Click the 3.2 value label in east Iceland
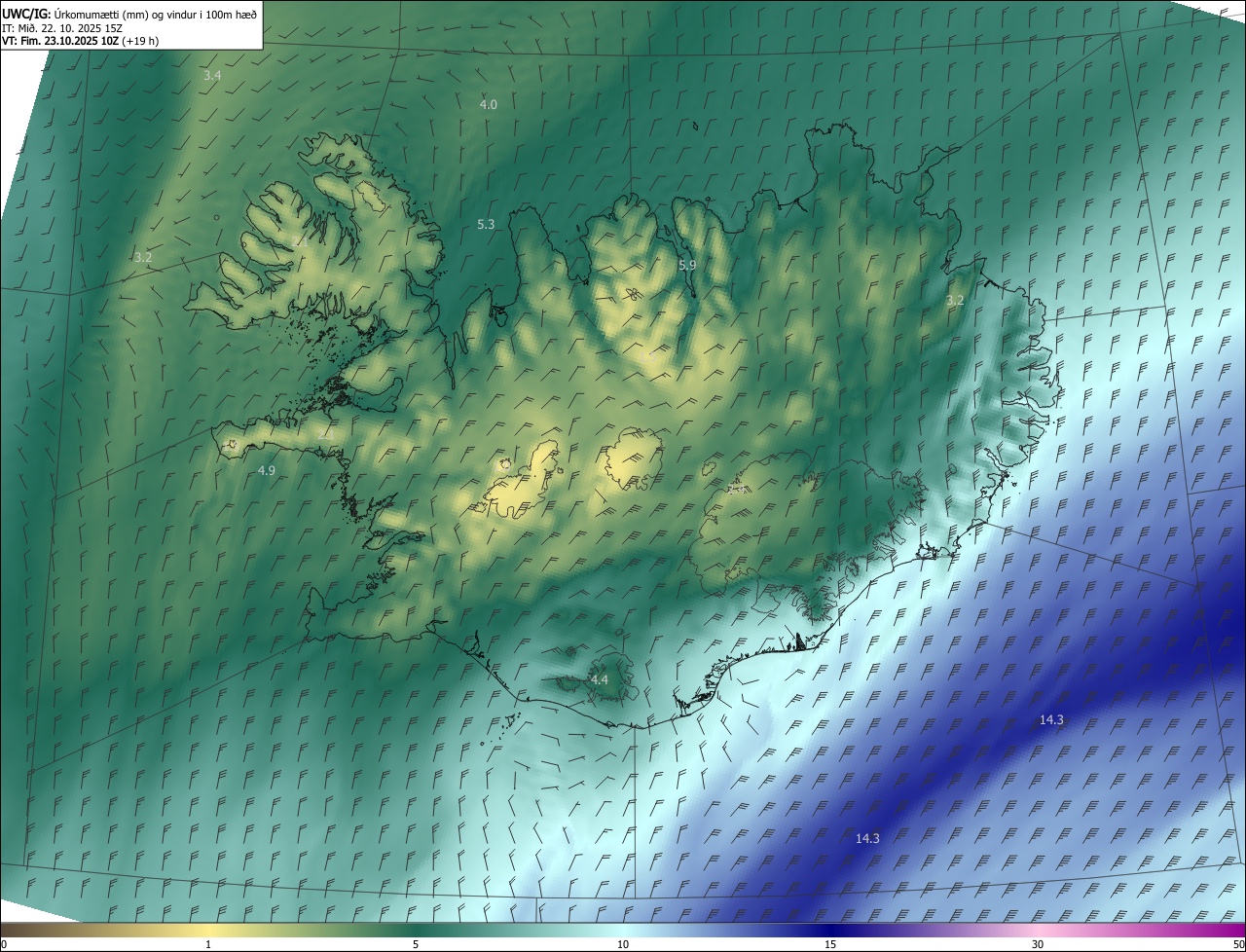 coord(955,300)
